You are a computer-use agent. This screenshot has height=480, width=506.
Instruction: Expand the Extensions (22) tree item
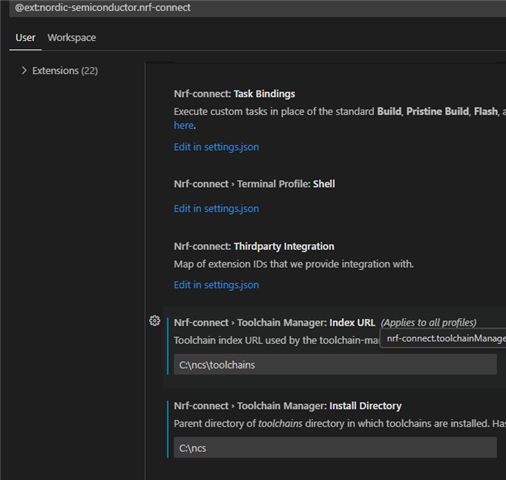coord(24,70)
